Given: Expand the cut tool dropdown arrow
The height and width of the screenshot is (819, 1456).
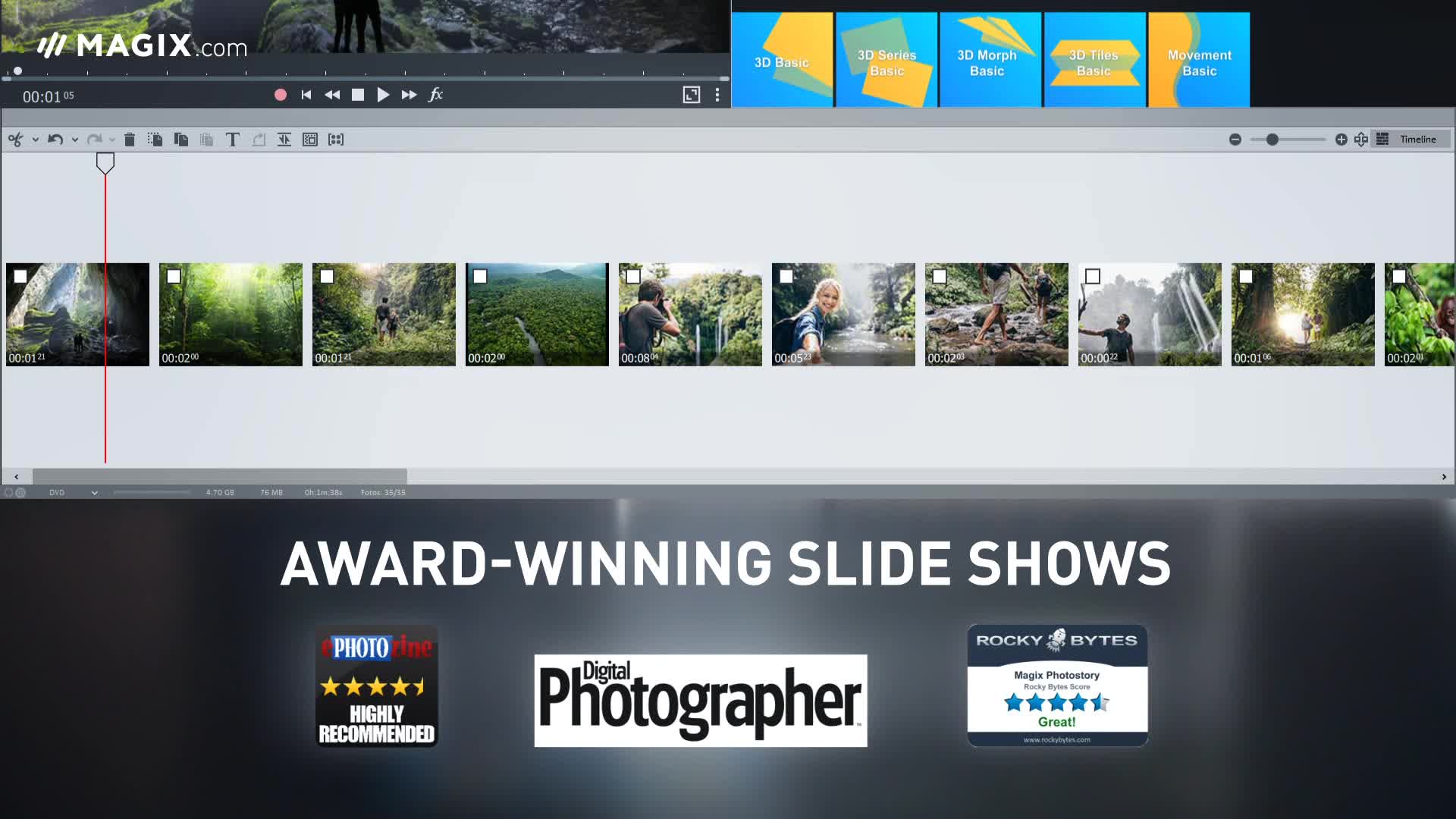Looking at the screenshot, I should coord(35,140).
